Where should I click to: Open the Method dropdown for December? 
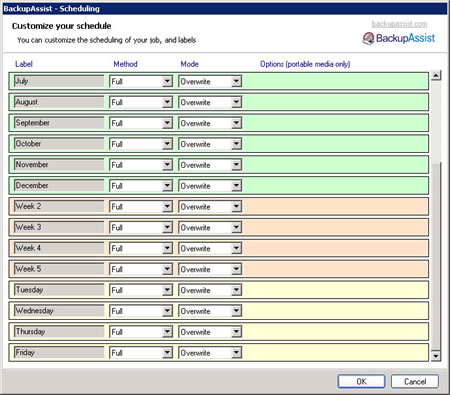pyautogui.click(x=141, y=186)
